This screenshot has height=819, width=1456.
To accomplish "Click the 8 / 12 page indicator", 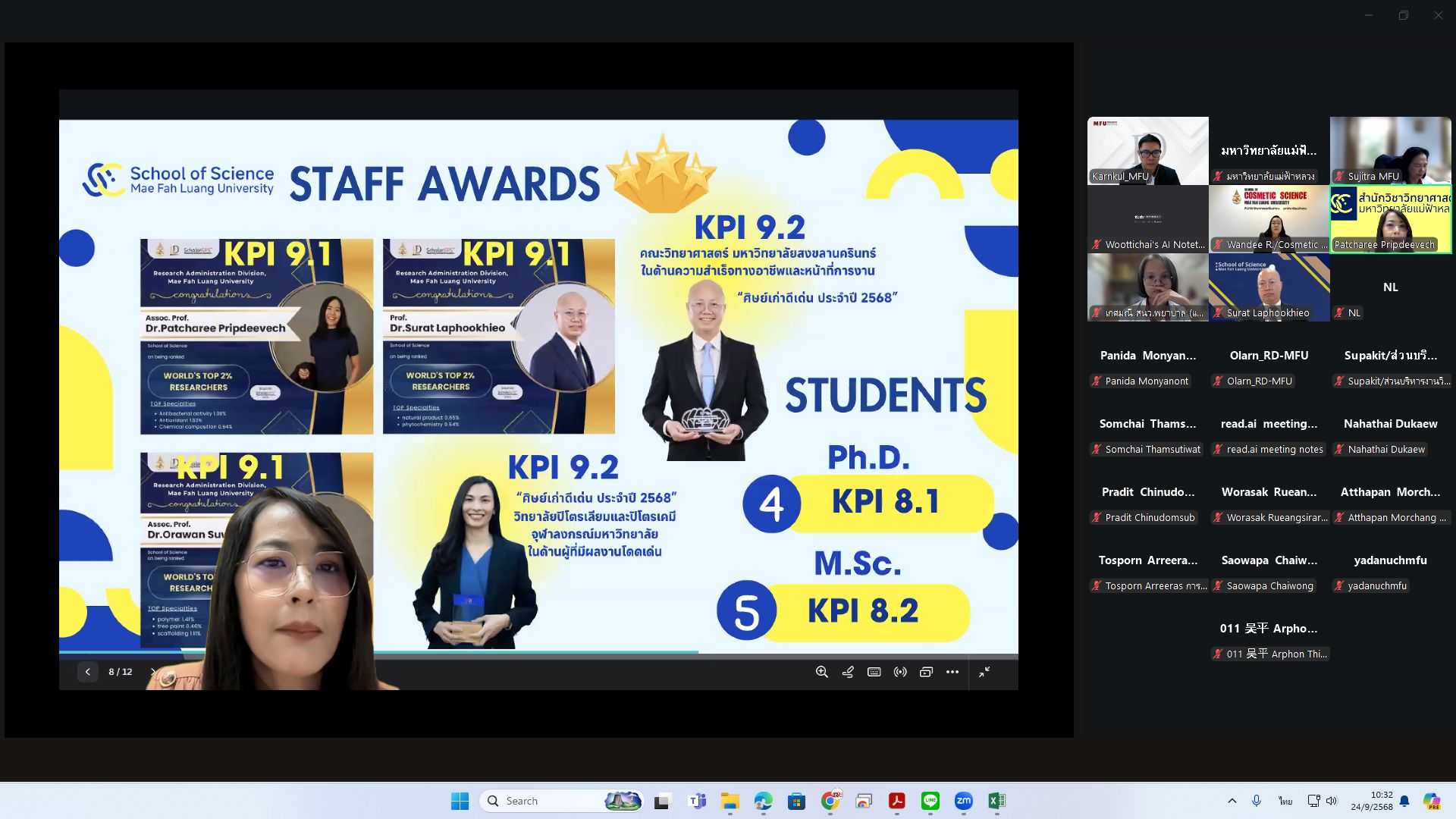I will 120,672.
